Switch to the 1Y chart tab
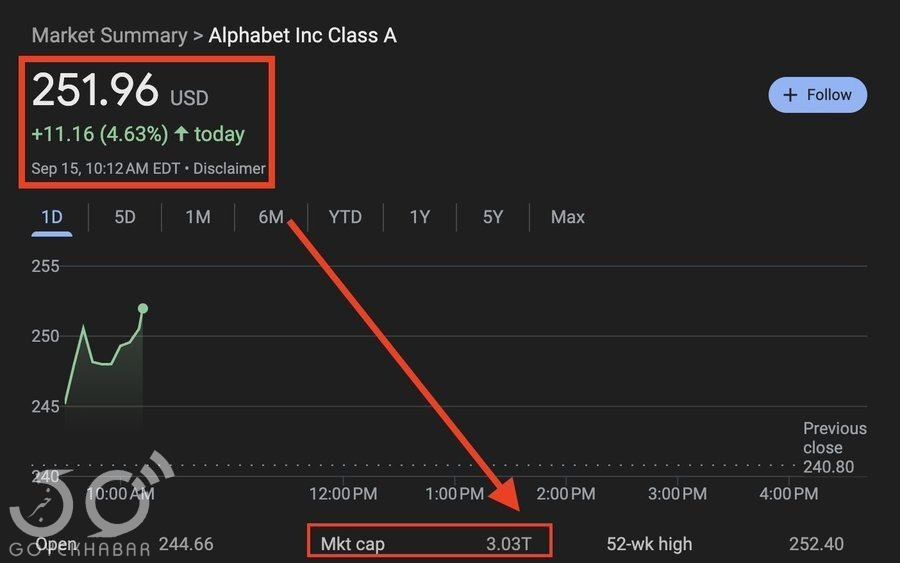The height and width of the screenshot is (563, 900). click(420, 217)
